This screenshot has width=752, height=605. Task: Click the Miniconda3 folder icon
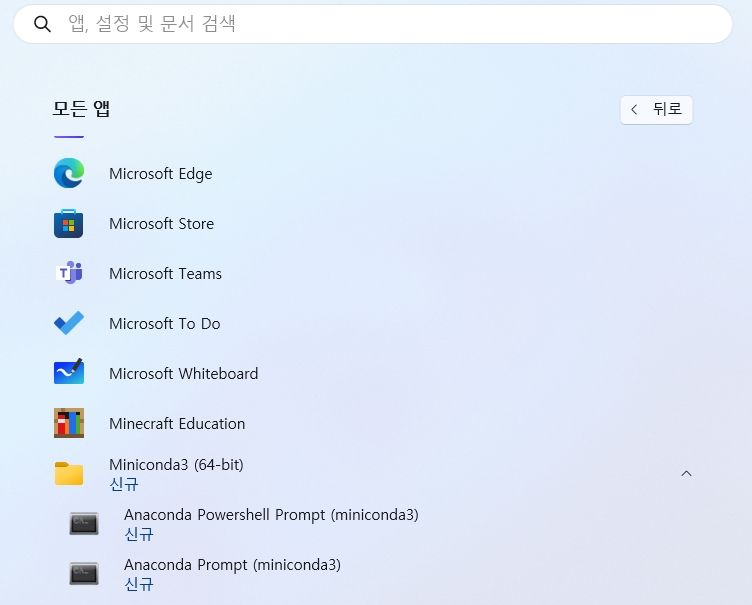coord(69,474)
